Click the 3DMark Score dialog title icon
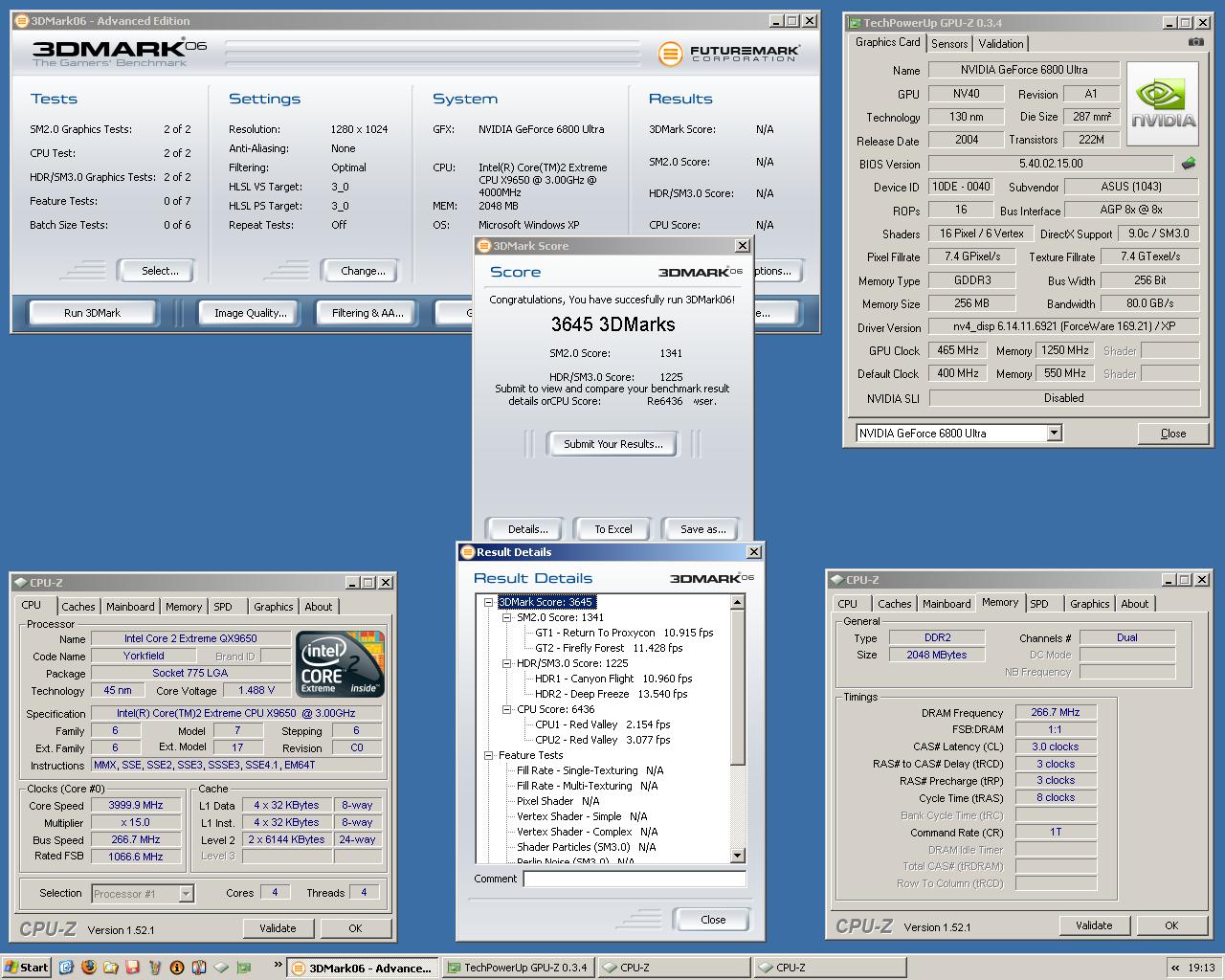 click(x=483, y=246)
